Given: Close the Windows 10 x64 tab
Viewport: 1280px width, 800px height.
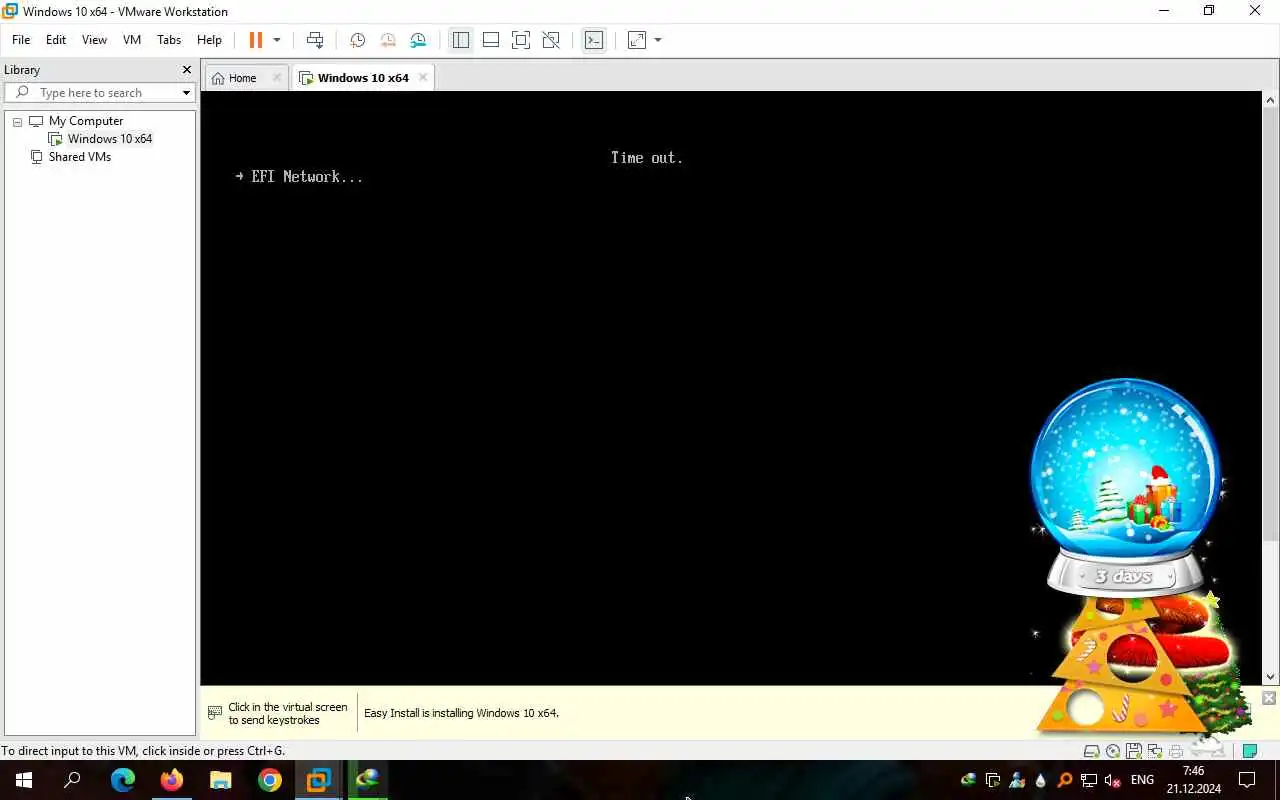Looking at the screenshot, I should click(x=423, y=77).
